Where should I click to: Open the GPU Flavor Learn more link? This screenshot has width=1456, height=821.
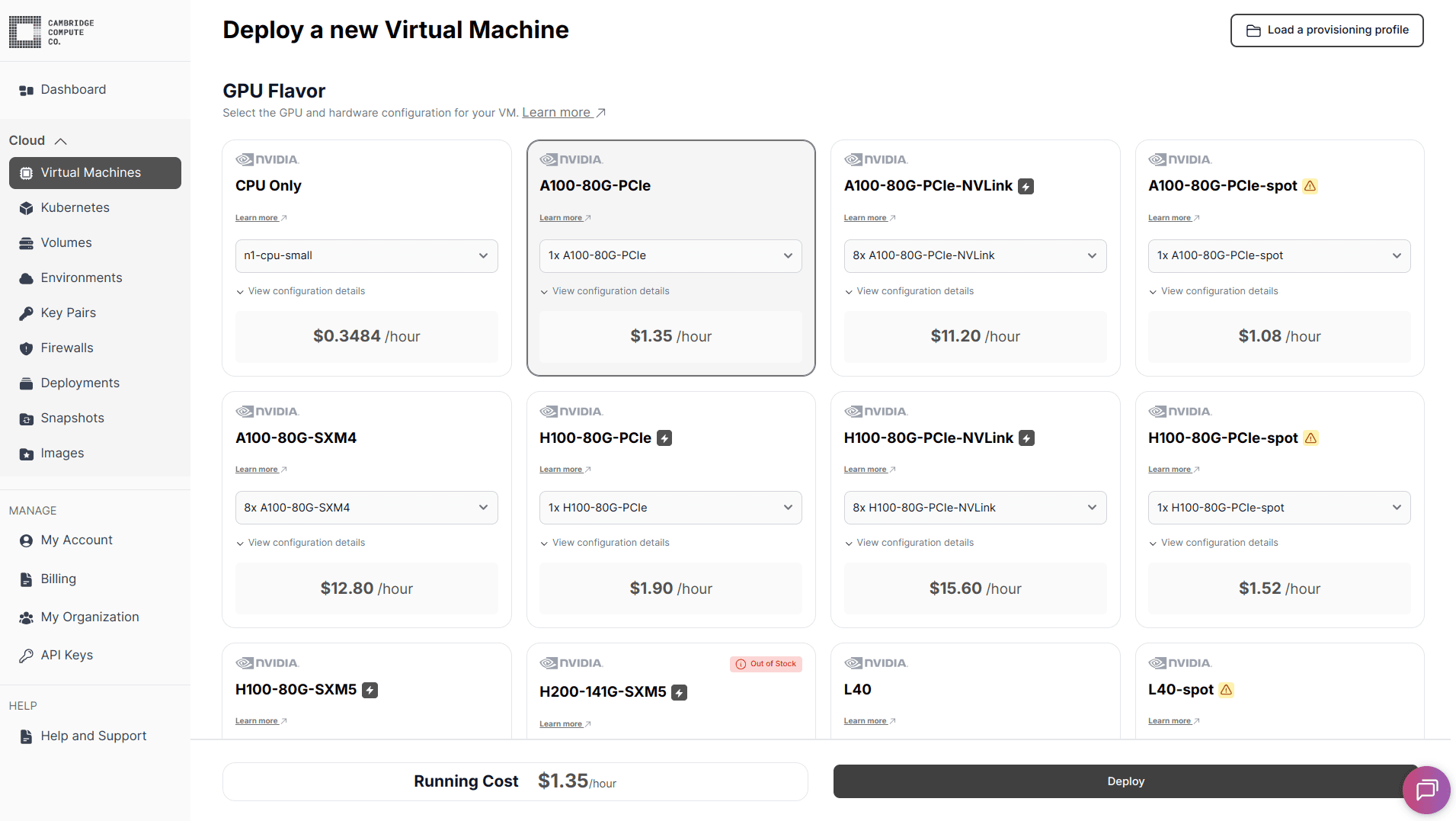[558, 112]
